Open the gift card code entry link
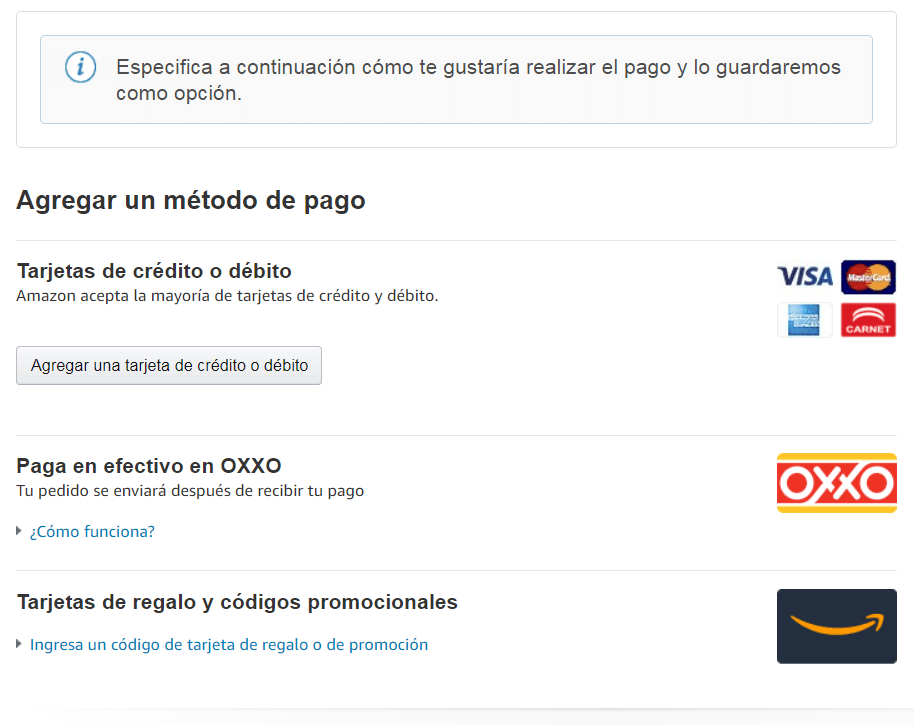 (229, 645)
